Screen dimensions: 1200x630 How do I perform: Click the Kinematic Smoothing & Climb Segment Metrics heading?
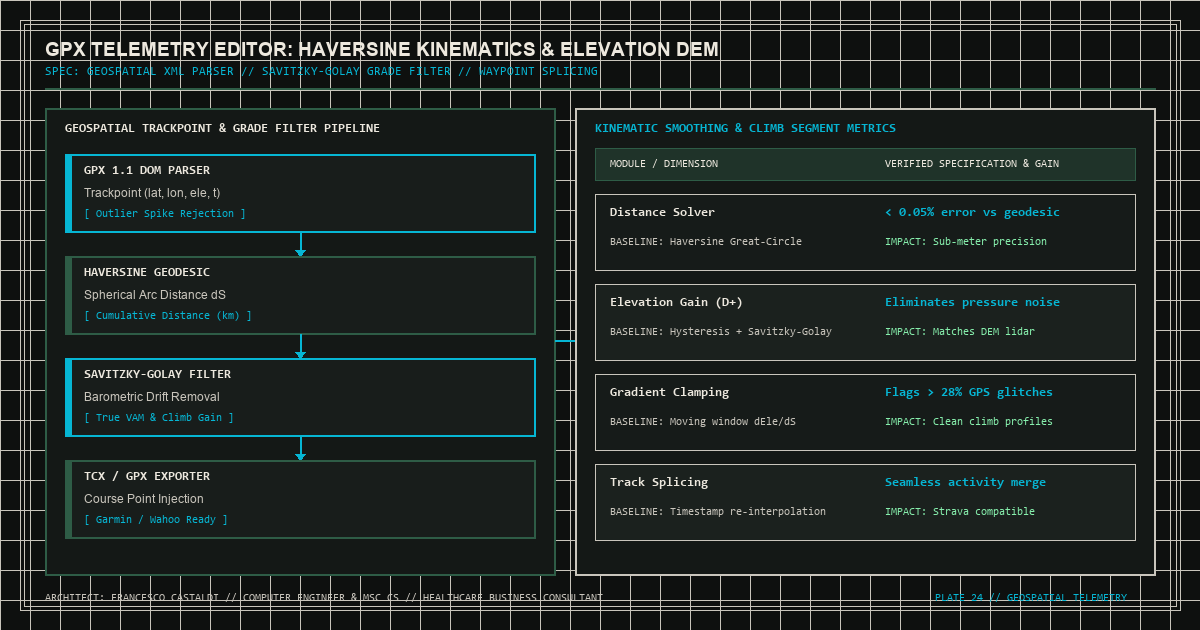745,129
